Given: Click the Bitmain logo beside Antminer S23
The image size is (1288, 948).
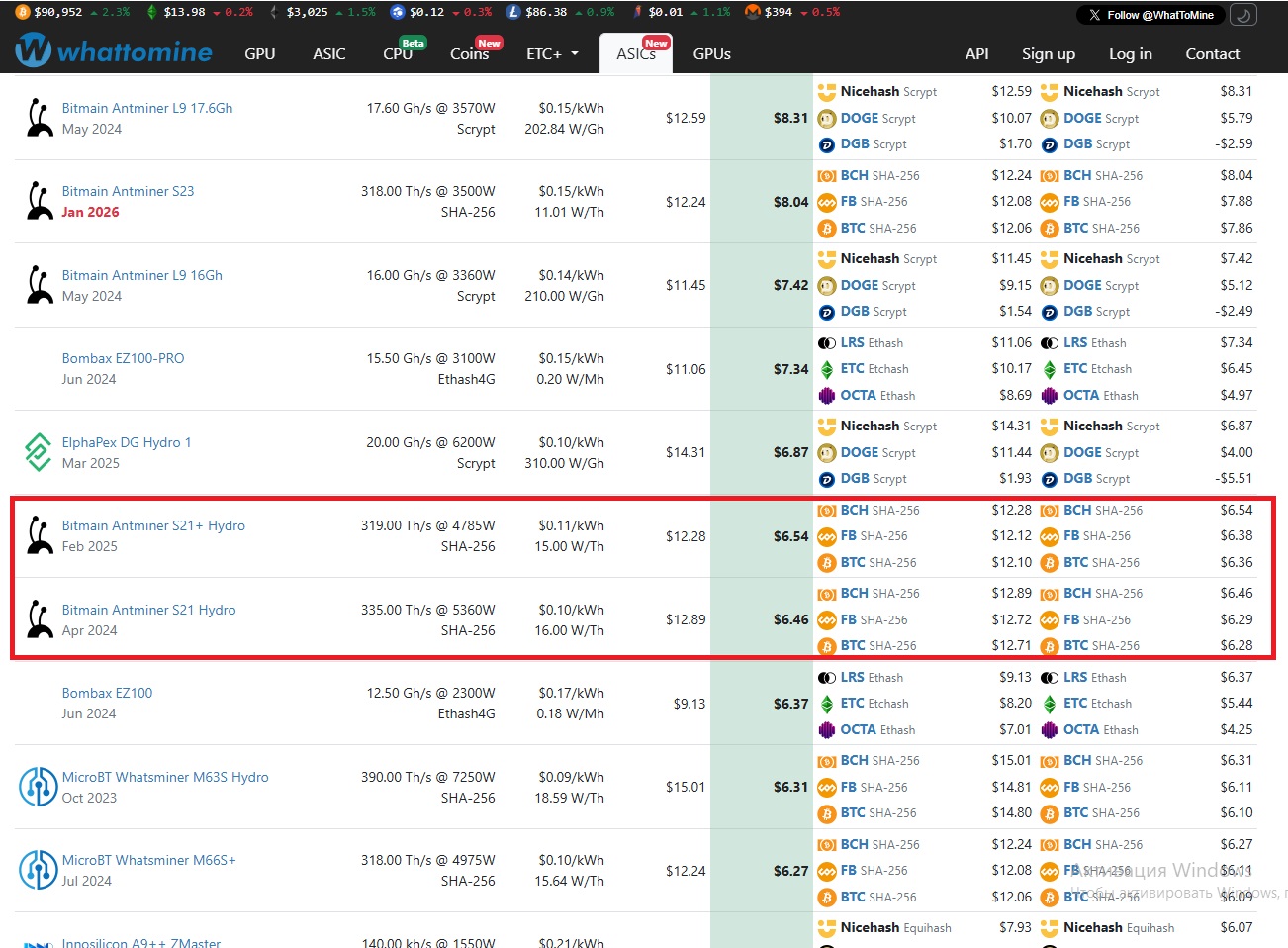Looking at the screenshot, I should 39,201.
